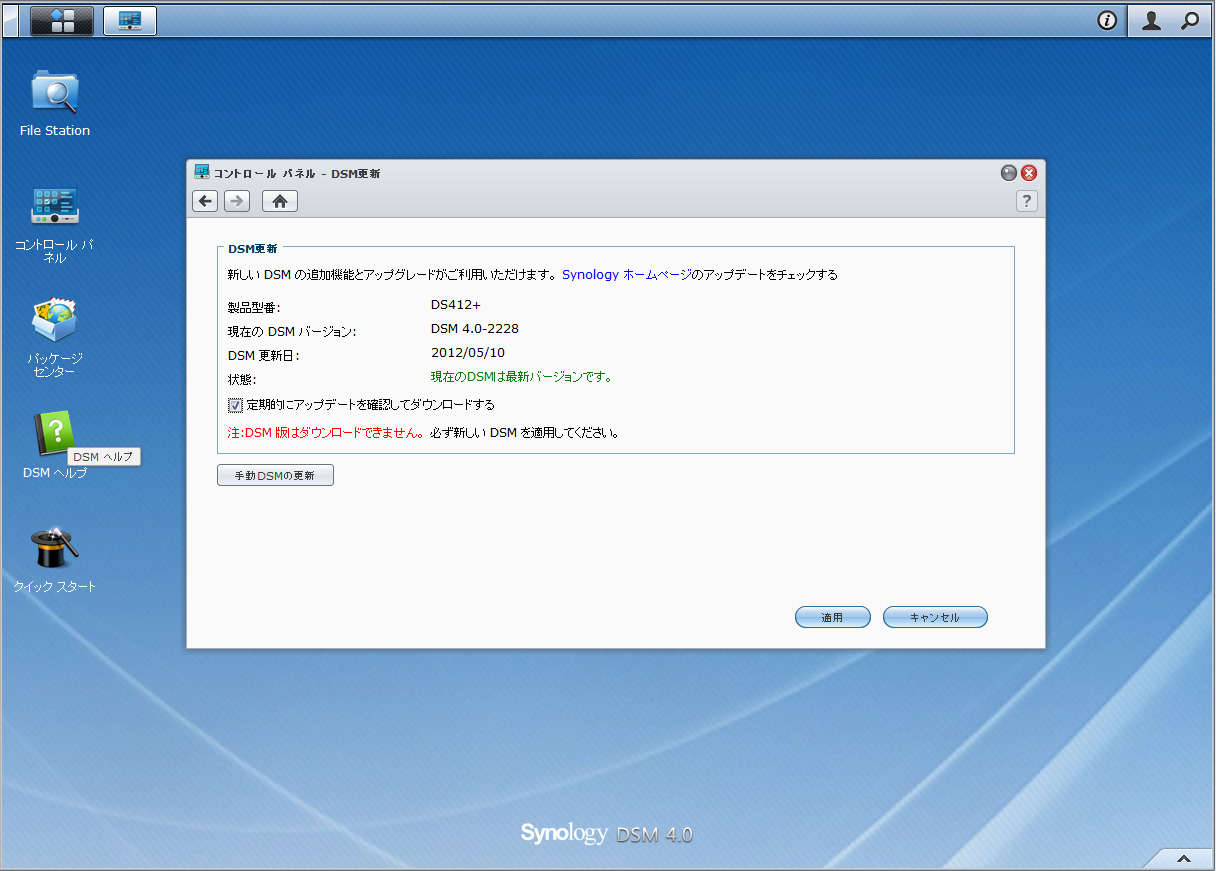Image resolution: width=1216 pixels, height=871 pixels.
Task: Open the コントロール パネル desktop icon
Action: point(55,224)
